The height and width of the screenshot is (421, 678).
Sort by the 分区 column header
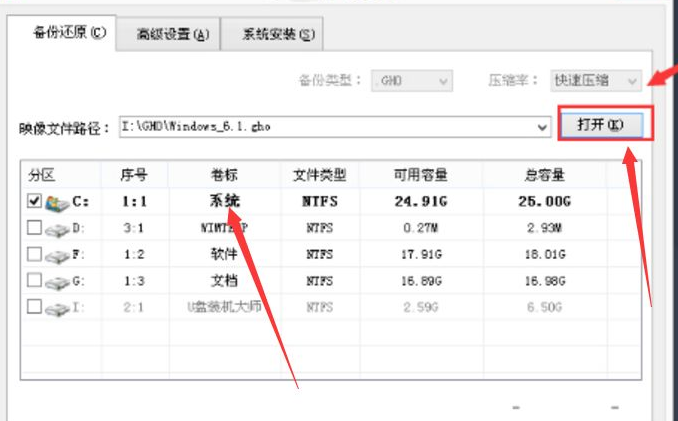point(61,175)
